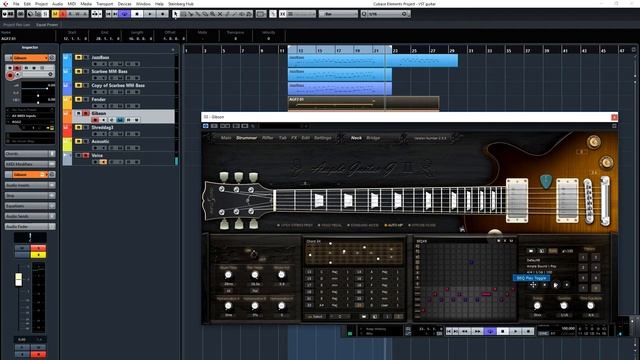Click the Swing knob in sequencer panel

[537, 306]
